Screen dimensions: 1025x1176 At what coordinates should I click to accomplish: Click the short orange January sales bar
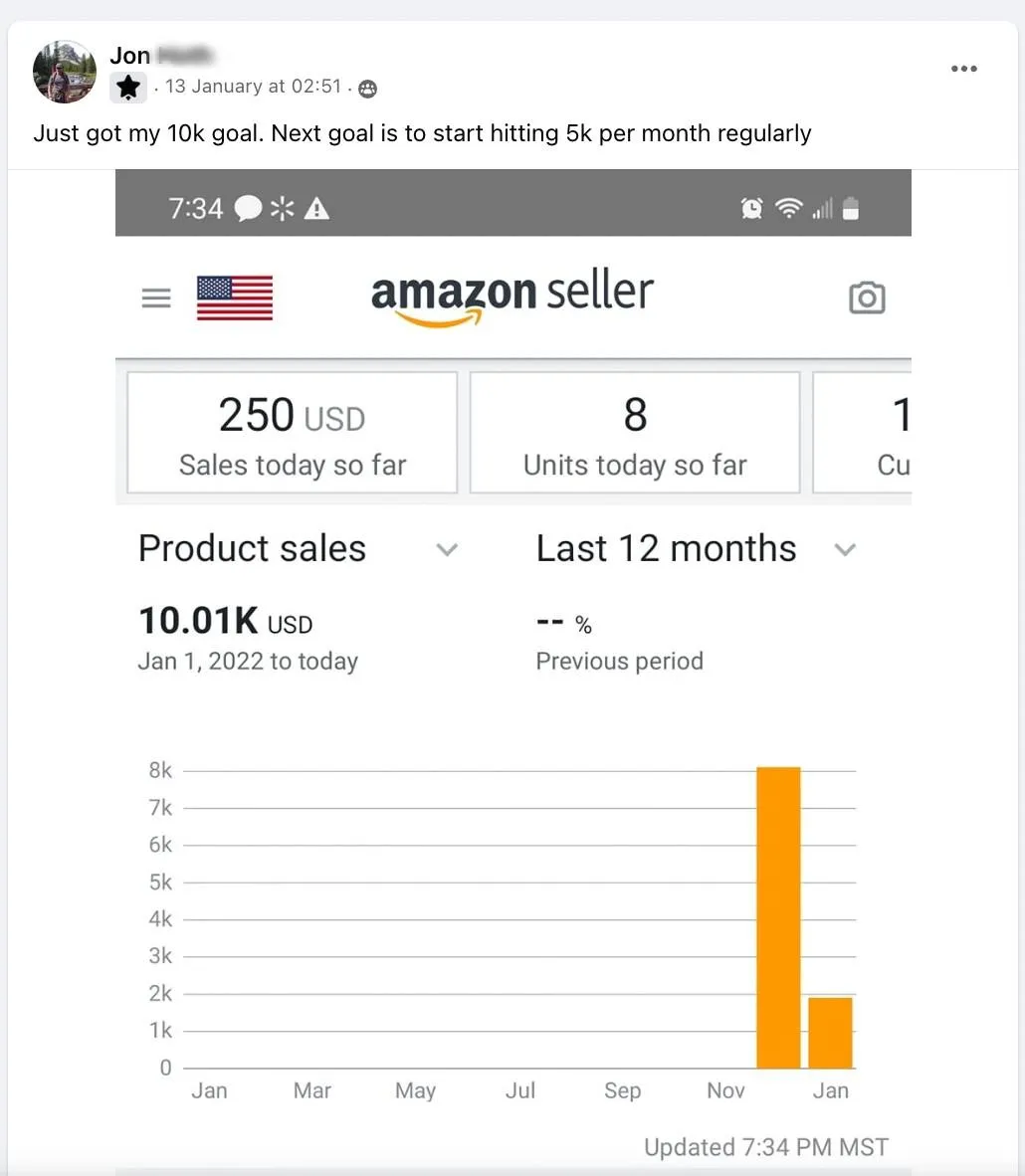tap(830, 1033)
